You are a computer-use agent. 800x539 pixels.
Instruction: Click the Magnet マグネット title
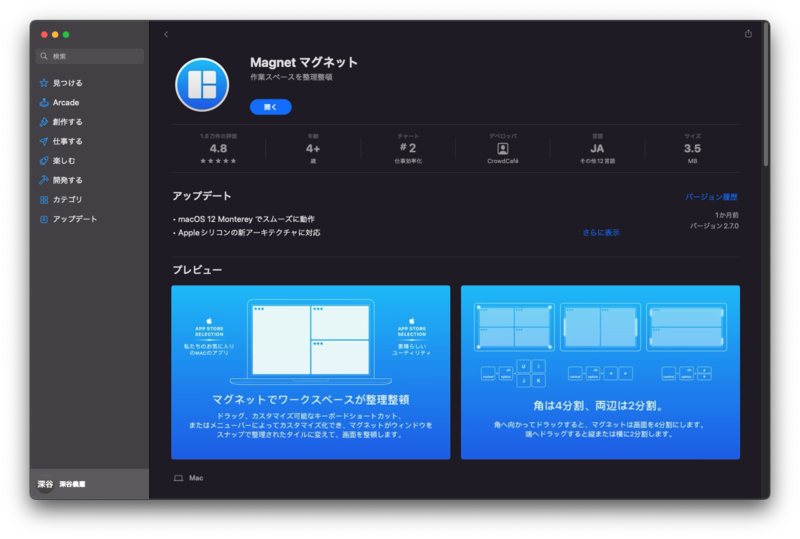304,62
